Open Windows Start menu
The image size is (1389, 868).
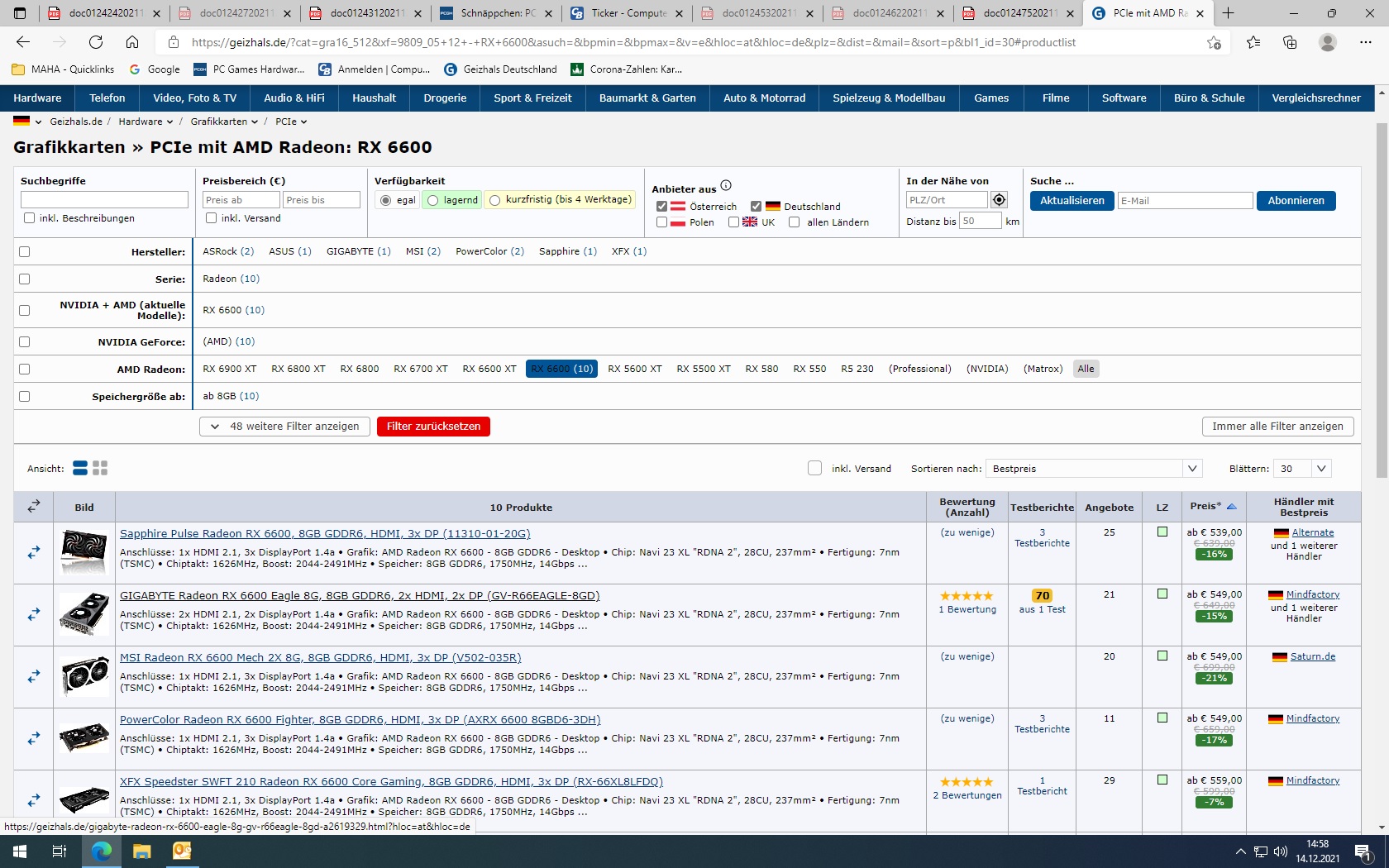tap(20, 851)
